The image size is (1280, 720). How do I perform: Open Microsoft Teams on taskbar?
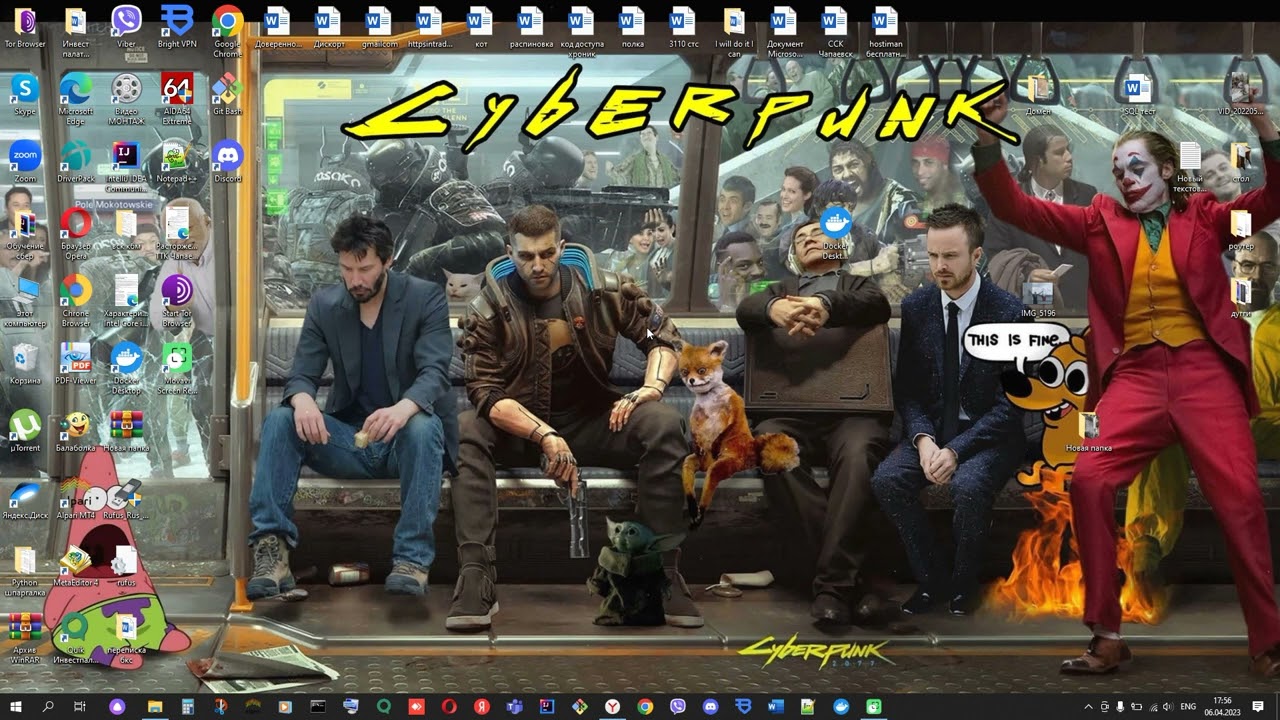(x=514, y=707)
